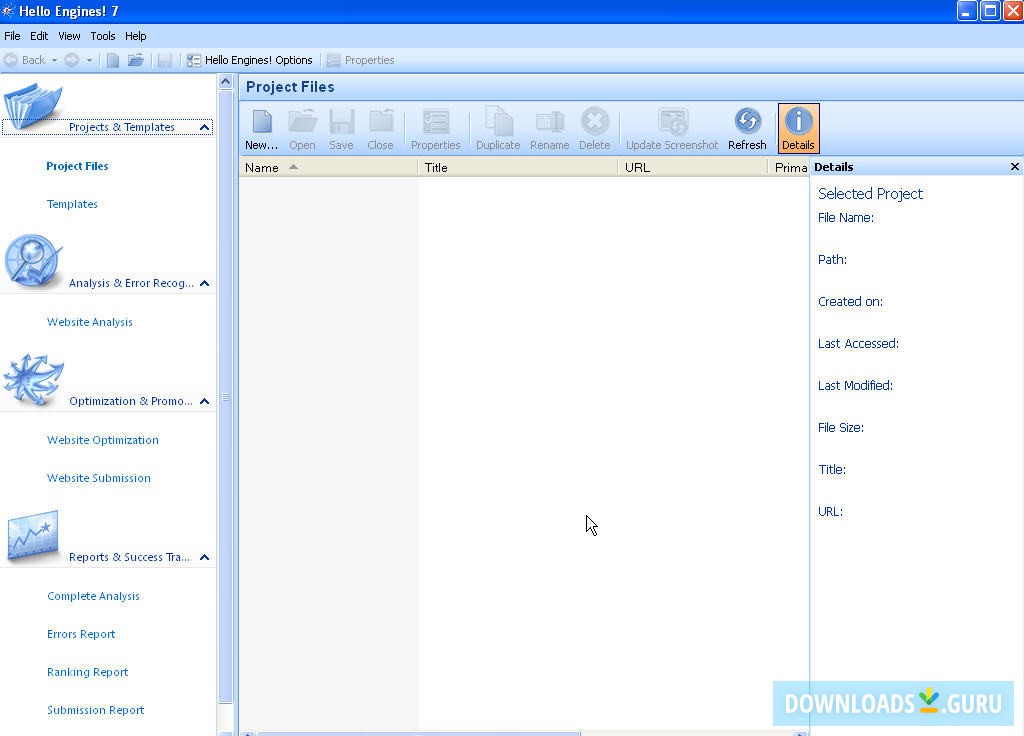Open the Forward history dropdown arrow
Screen dimensions: 1024x736
click(x=89, y=60)
